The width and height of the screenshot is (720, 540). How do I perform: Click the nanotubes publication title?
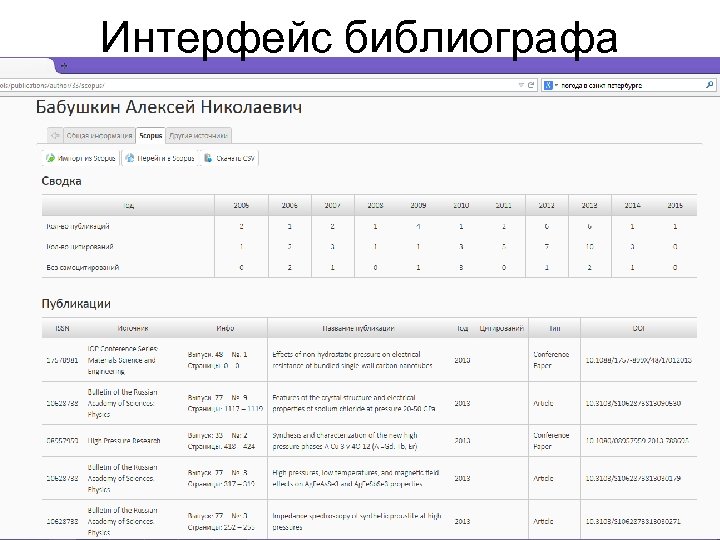tap(352, 360)
